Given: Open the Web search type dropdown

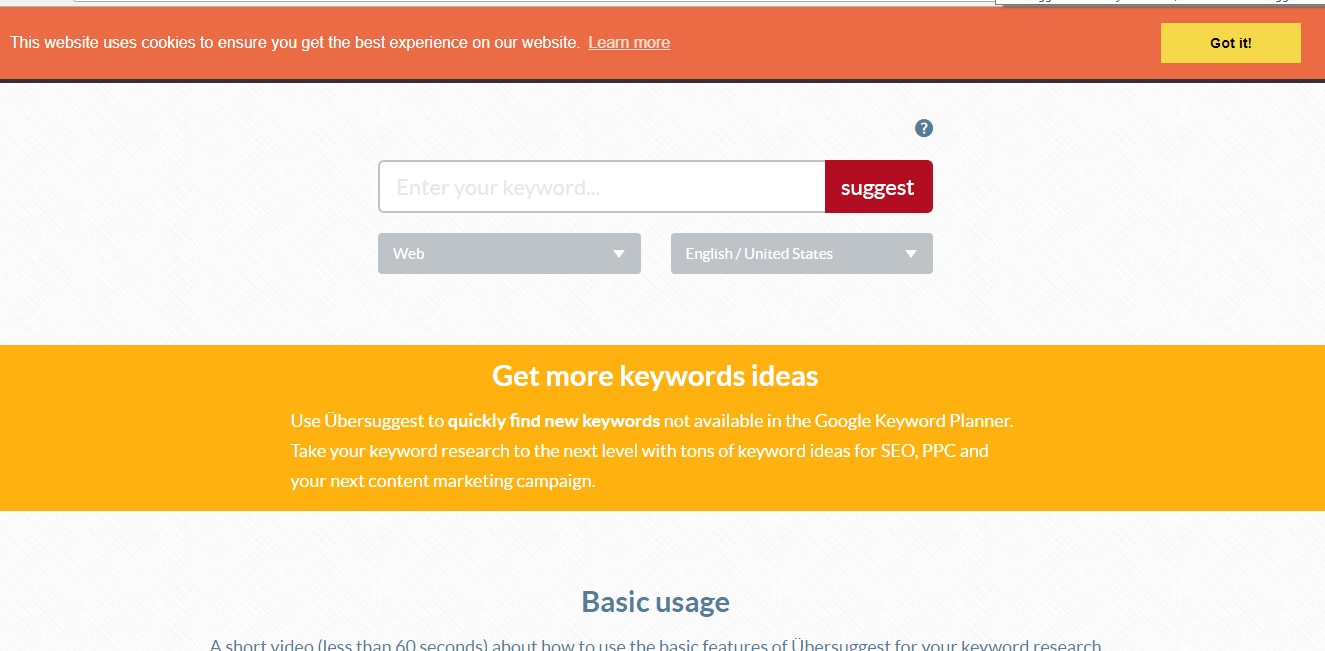Looking at the screenshot, I should [x=508, y=254].
